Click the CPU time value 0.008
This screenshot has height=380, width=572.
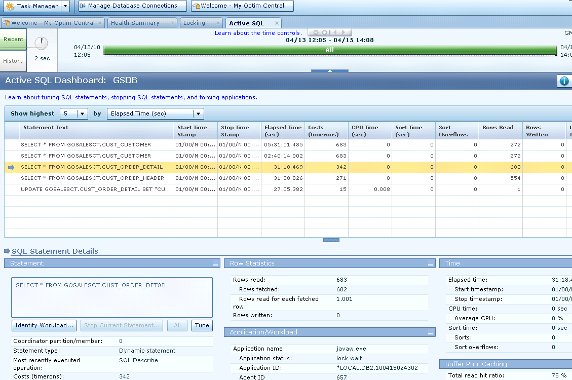point(382,189)
